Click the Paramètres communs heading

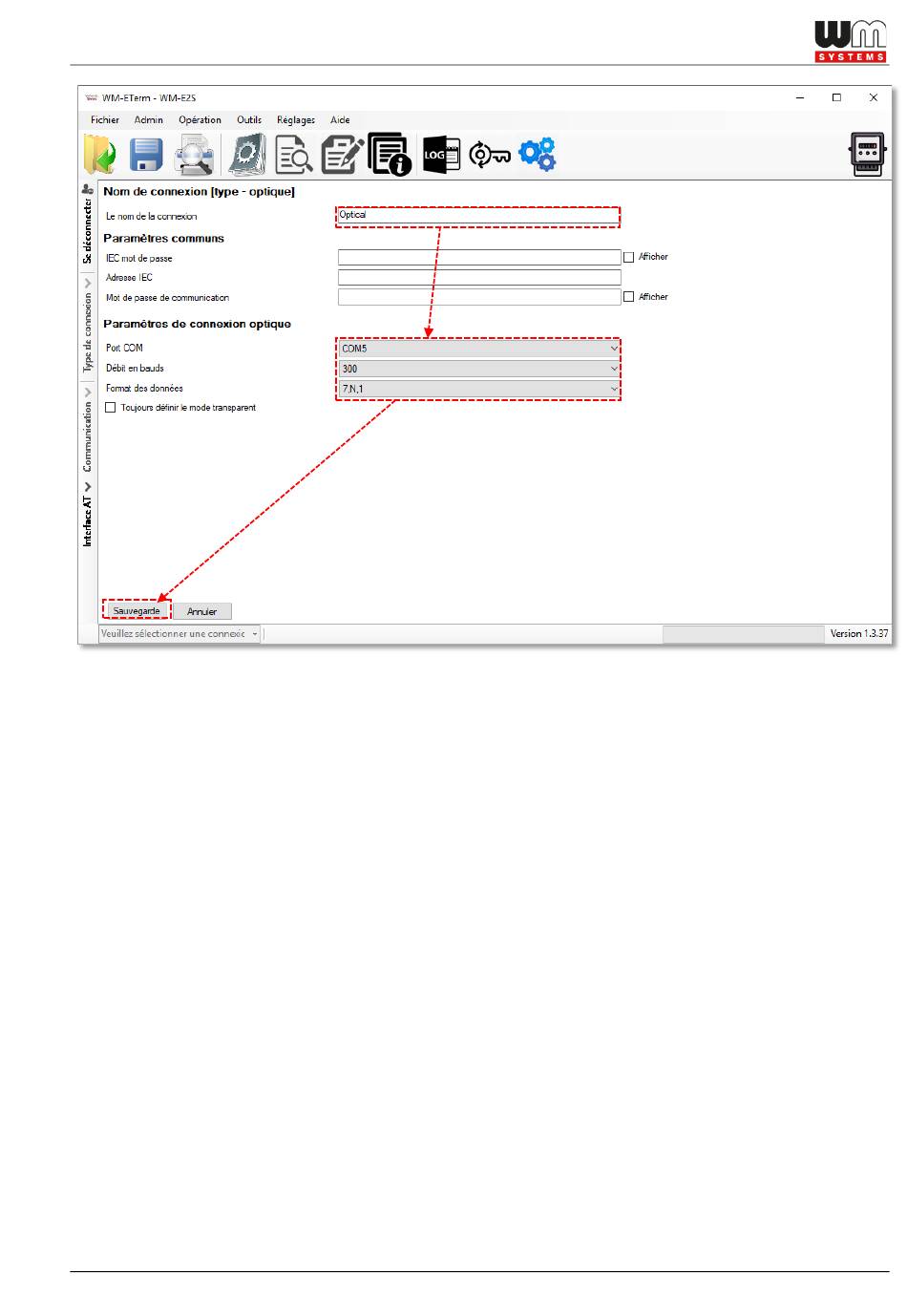(163, 239)
